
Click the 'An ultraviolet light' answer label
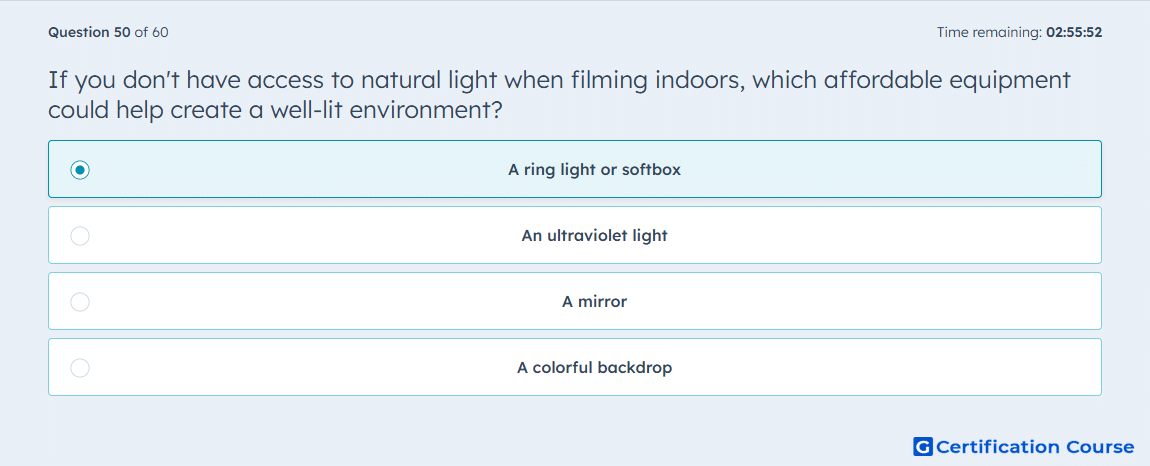click(x=594, y=236)
